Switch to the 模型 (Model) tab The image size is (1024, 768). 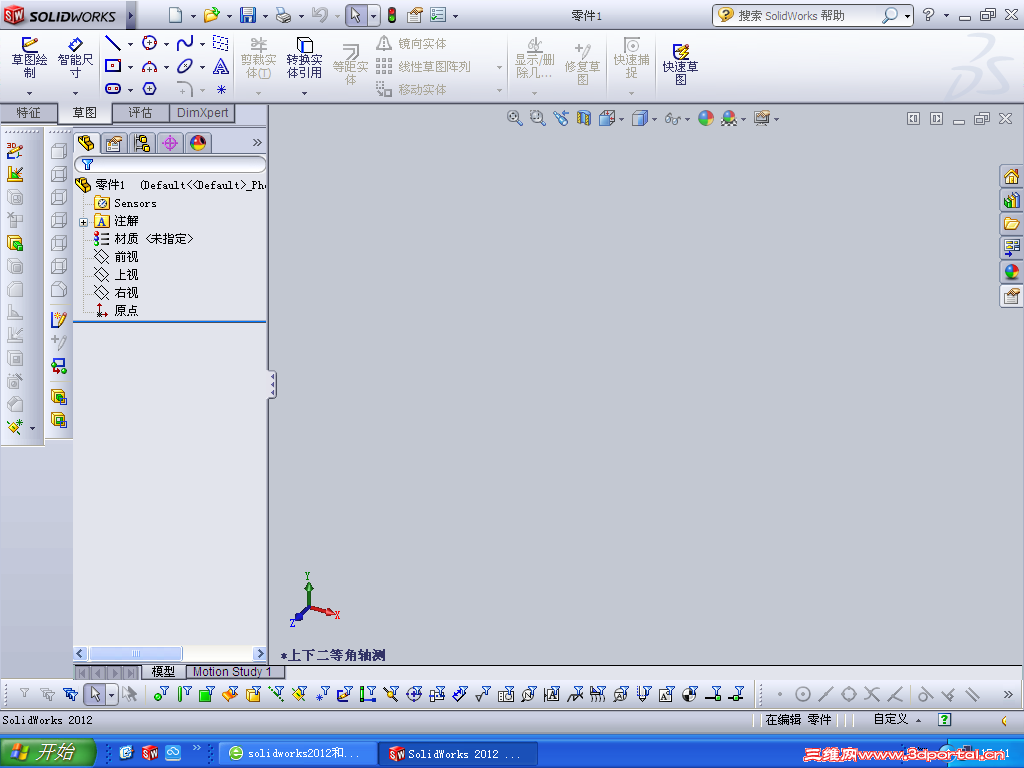[163, 671]
